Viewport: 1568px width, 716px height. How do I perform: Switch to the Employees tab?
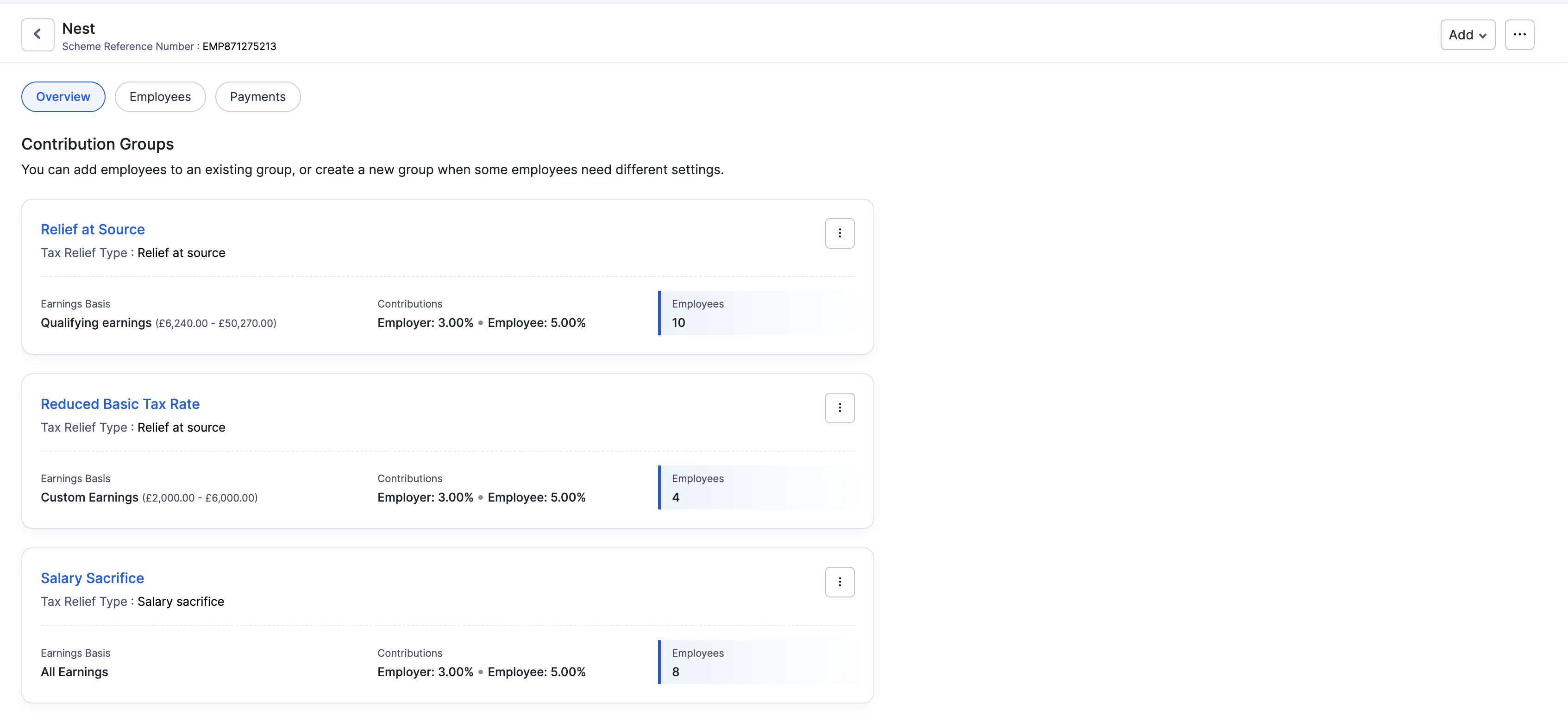pyautogui.click(x=160, y=97)
